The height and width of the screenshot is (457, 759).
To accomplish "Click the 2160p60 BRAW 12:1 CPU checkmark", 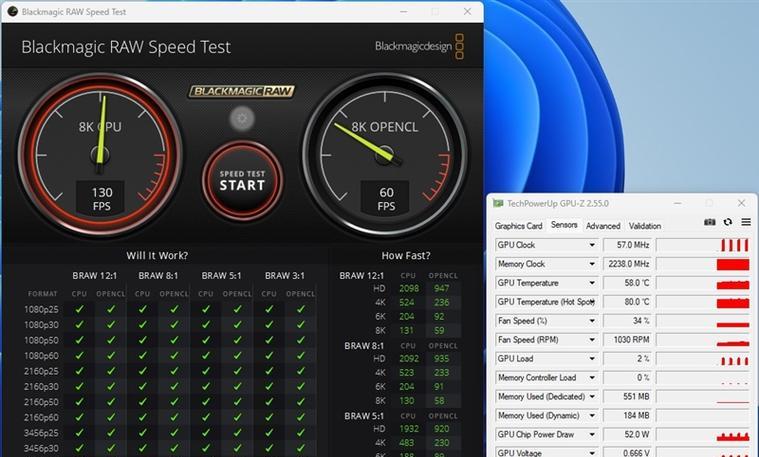I will (x=79, y=417).
